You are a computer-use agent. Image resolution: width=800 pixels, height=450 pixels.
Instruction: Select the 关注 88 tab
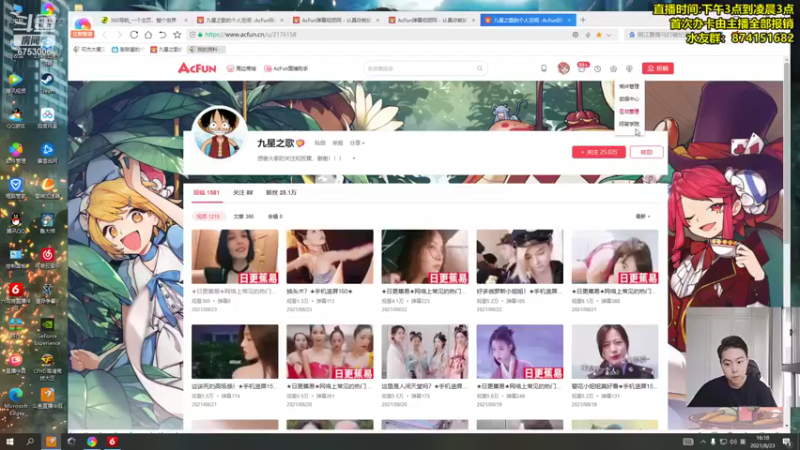[243, 193]
